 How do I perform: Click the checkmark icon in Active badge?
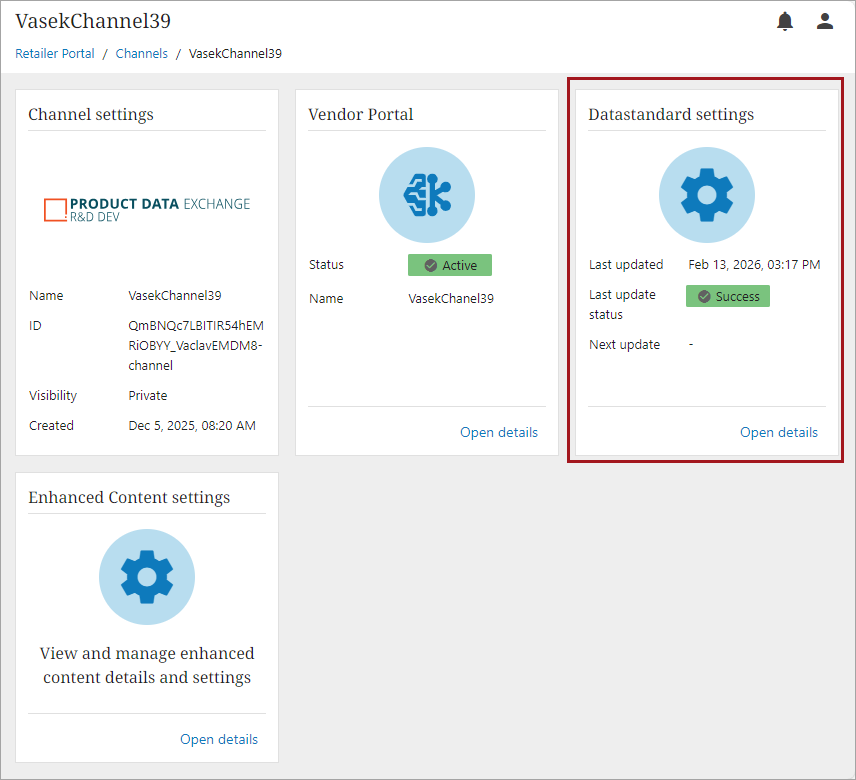coord(431,266)
